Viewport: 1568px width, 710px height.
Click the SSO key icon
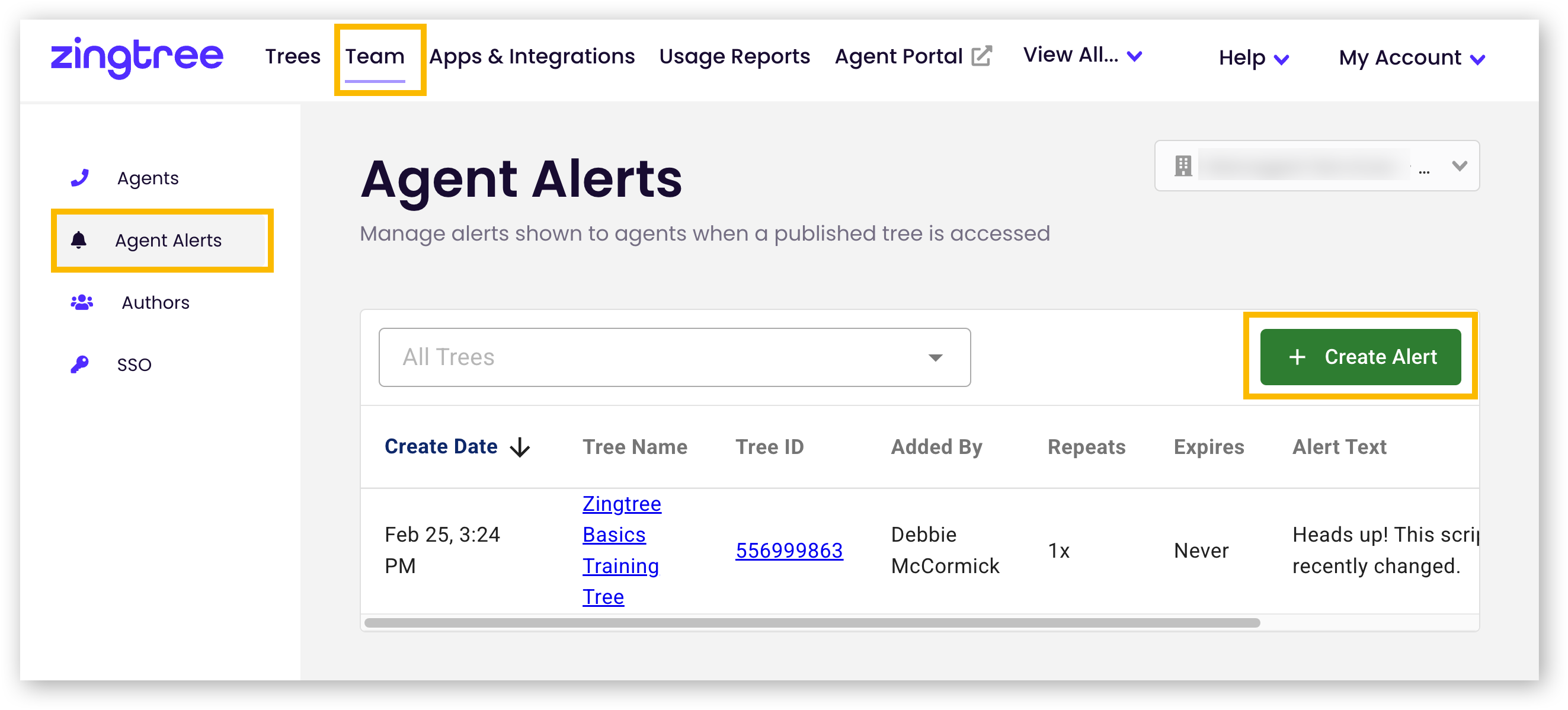(80, 364)
